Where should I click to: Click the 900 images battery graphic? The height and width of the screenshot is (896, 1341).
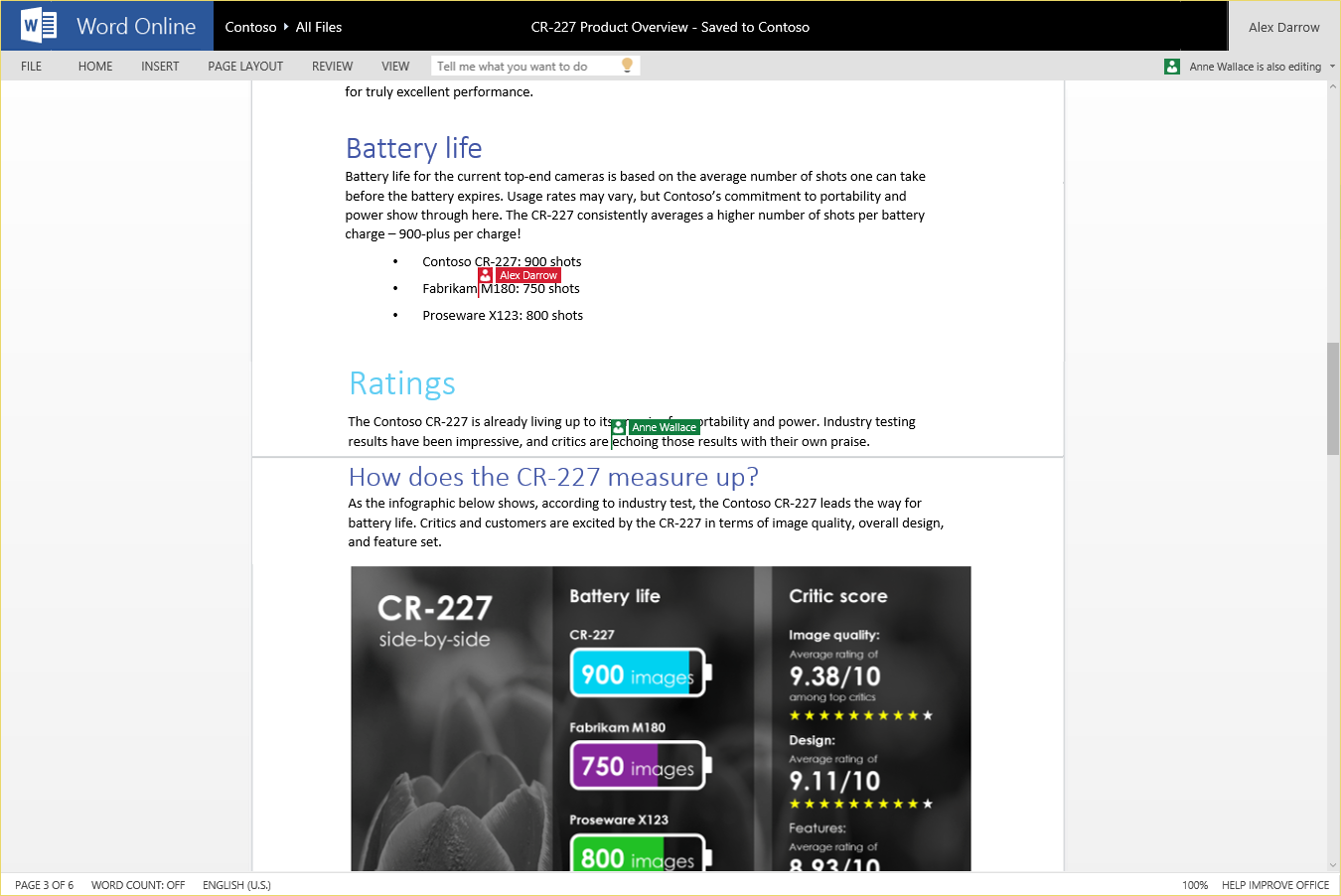pos(638,674)
